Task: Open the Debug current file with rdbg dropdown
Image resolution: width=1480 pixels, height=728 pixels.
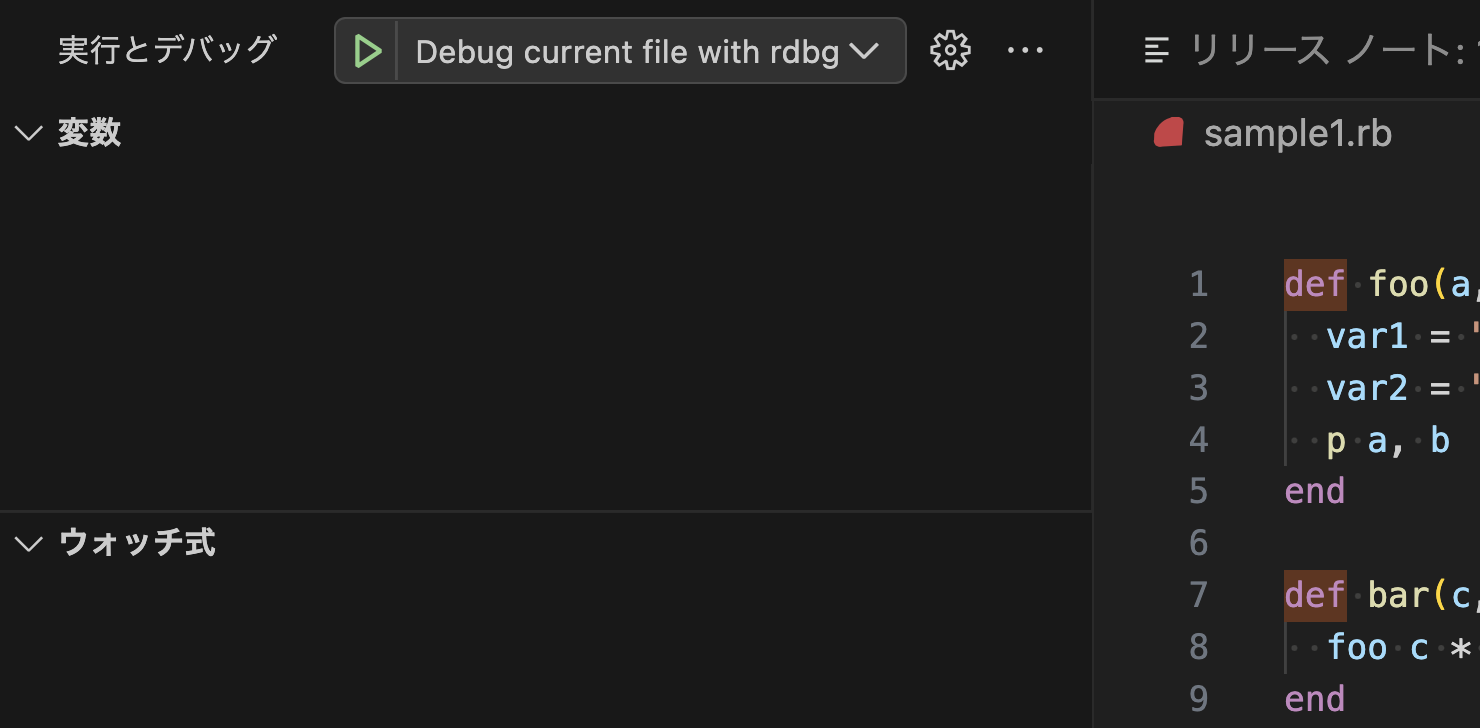Action: pyautogui.click(x=640, y=51)
